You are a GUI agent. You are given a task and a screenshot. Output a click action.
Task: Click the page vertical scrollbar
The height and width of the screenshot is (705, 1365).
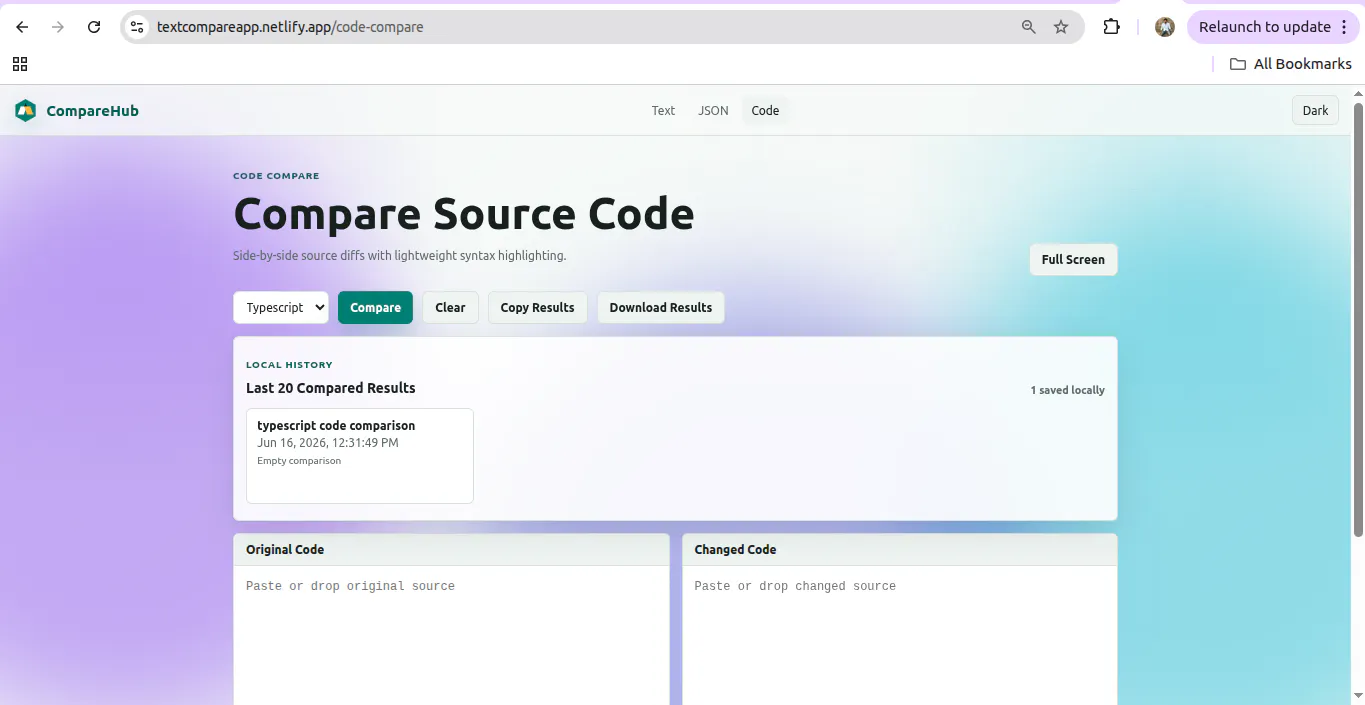click(1358, 320)
